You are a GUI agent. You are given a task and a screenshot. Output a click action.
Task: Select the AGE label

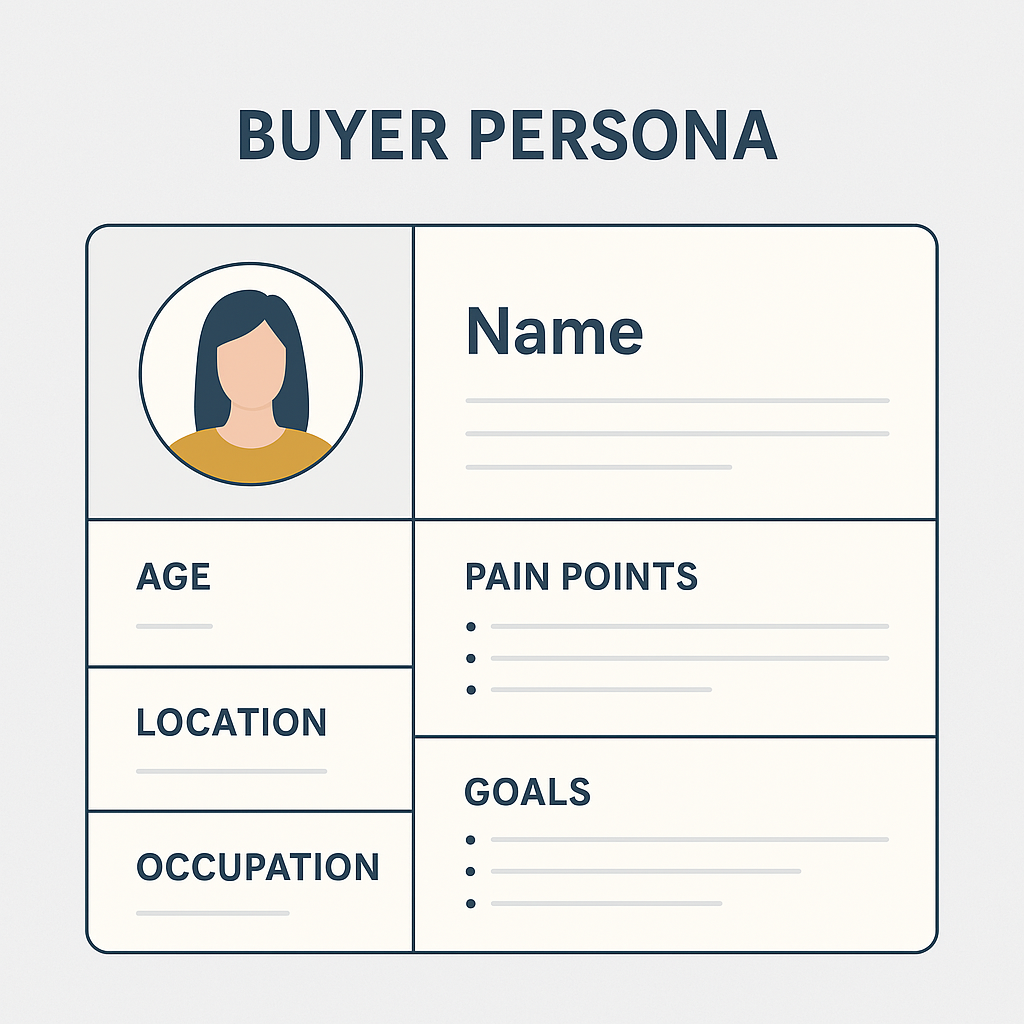(174, 577)
